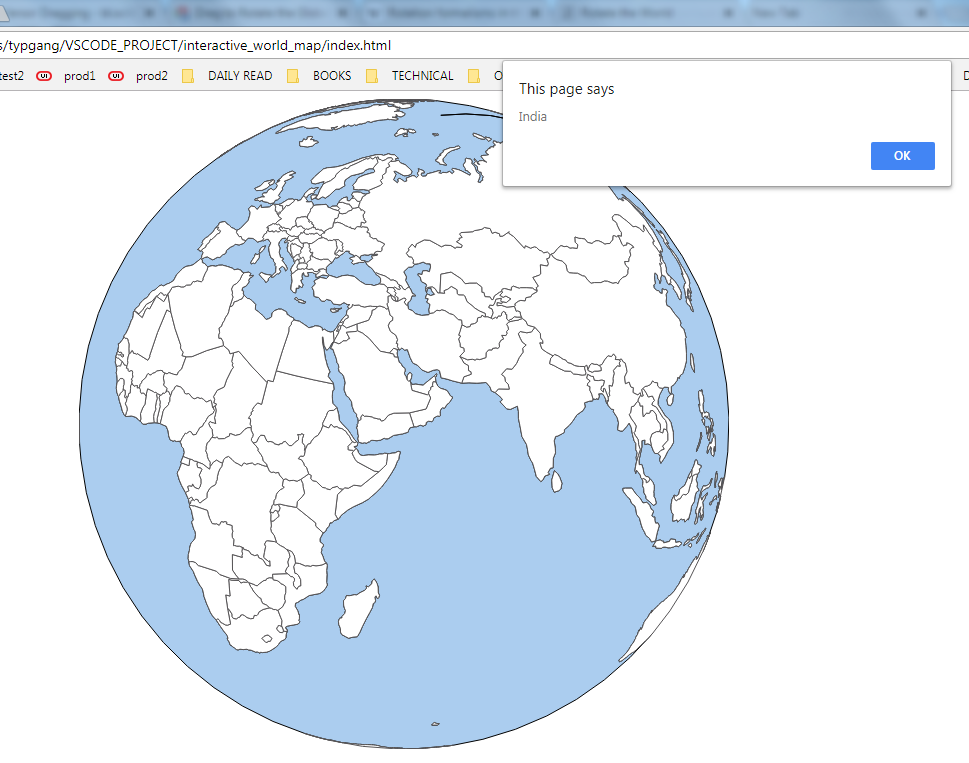Open the DAILY READ bookmarks folder
Viewport: 969px width, 763px height.
pyautogui.click(x=239, y=75)
